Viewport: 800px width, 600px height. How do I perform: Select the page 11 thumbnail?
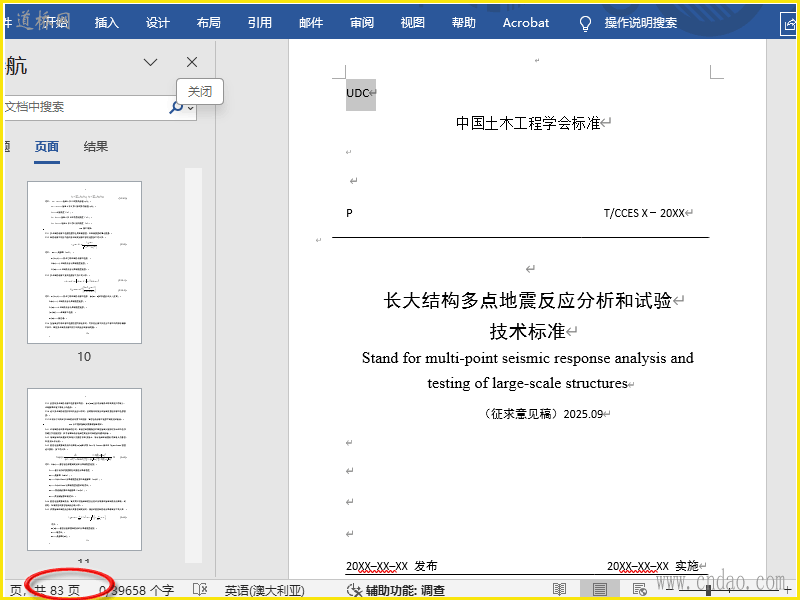[x=85, y=469]
